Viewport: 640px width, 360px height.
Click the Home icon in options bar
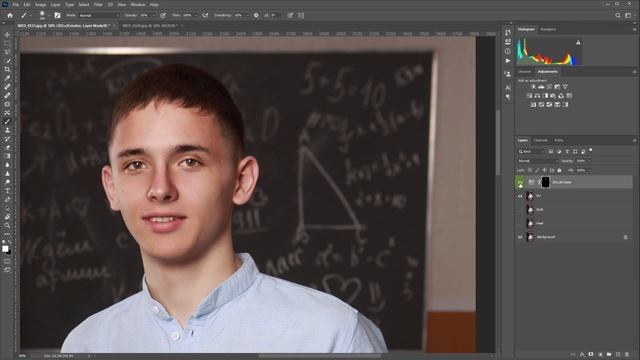pyautogui.click(x=10, y=15)
